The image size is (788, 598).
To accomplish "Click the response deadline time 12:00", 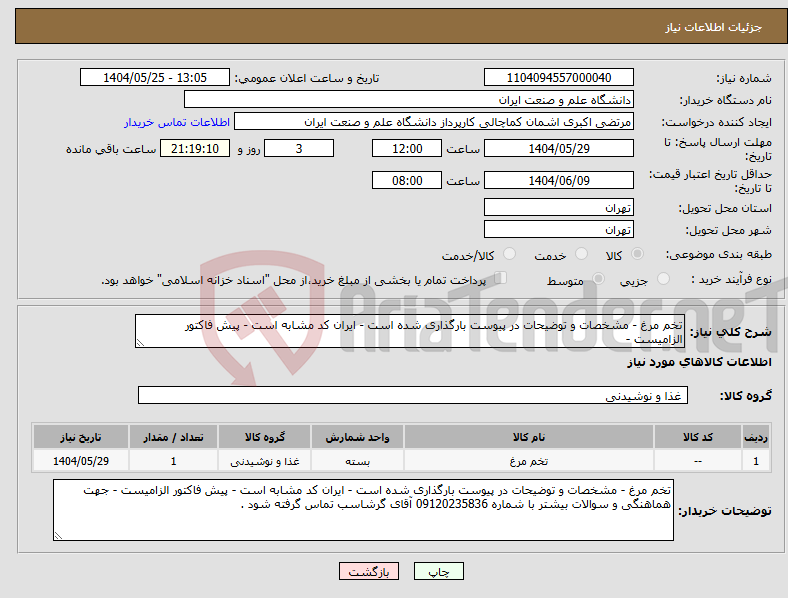I will pyautogui.click(x=407, y=148).
